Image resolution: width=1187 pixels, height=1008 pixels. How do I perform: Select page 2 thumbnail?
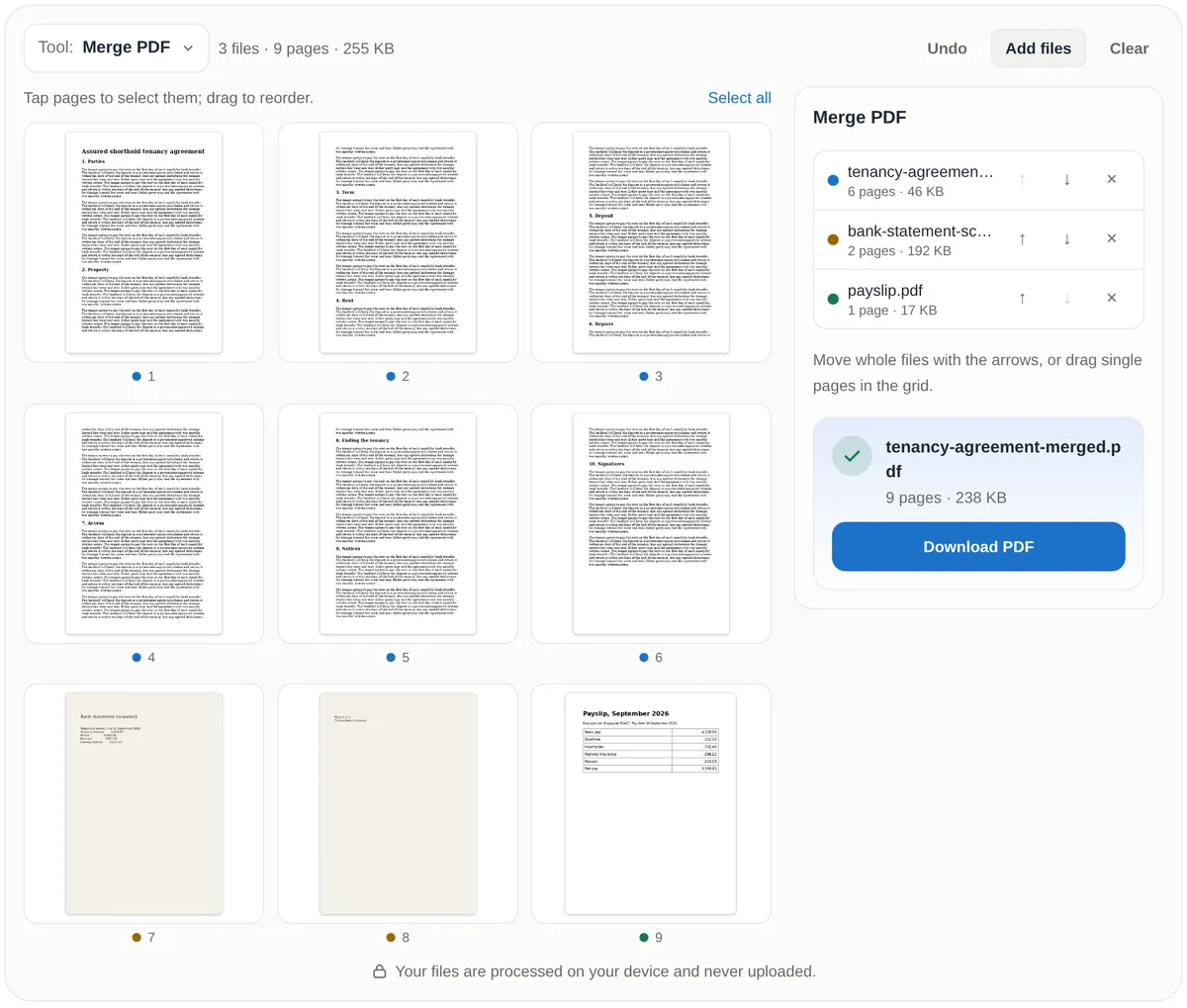tap(398, 242)
